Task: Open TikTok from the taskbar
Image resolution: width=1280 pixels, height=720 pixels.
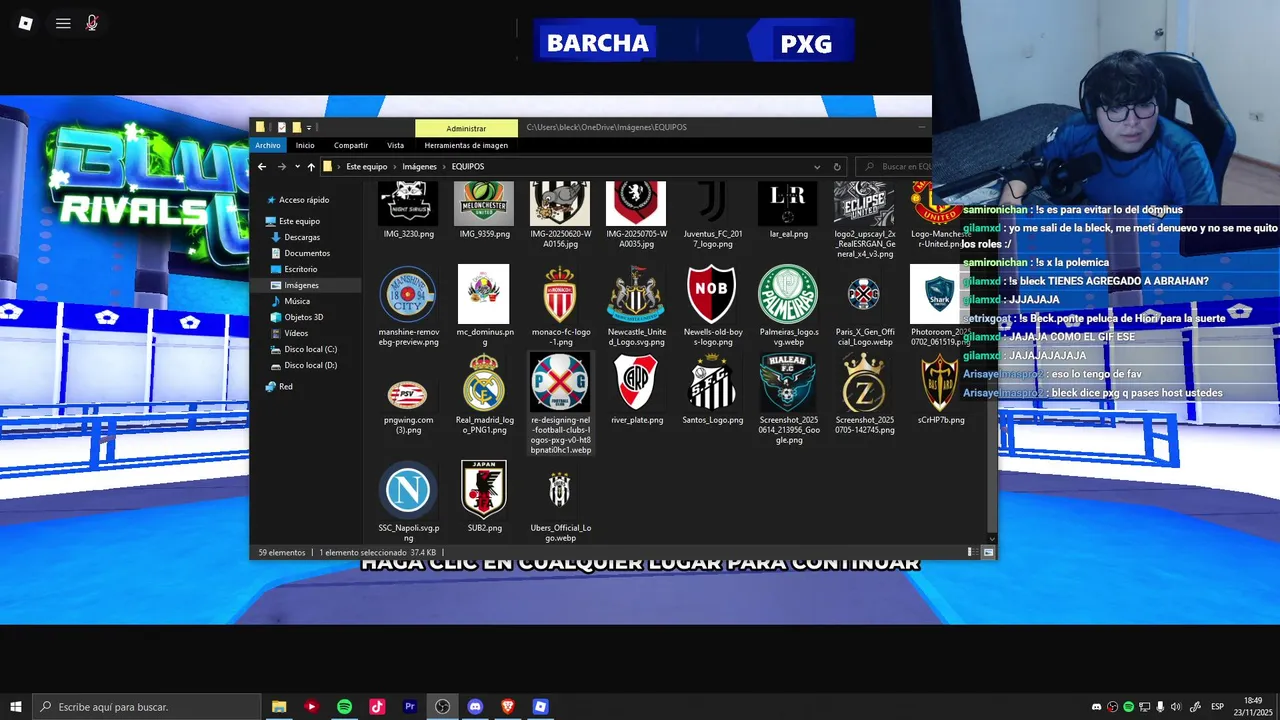Action: coord(377,707)
